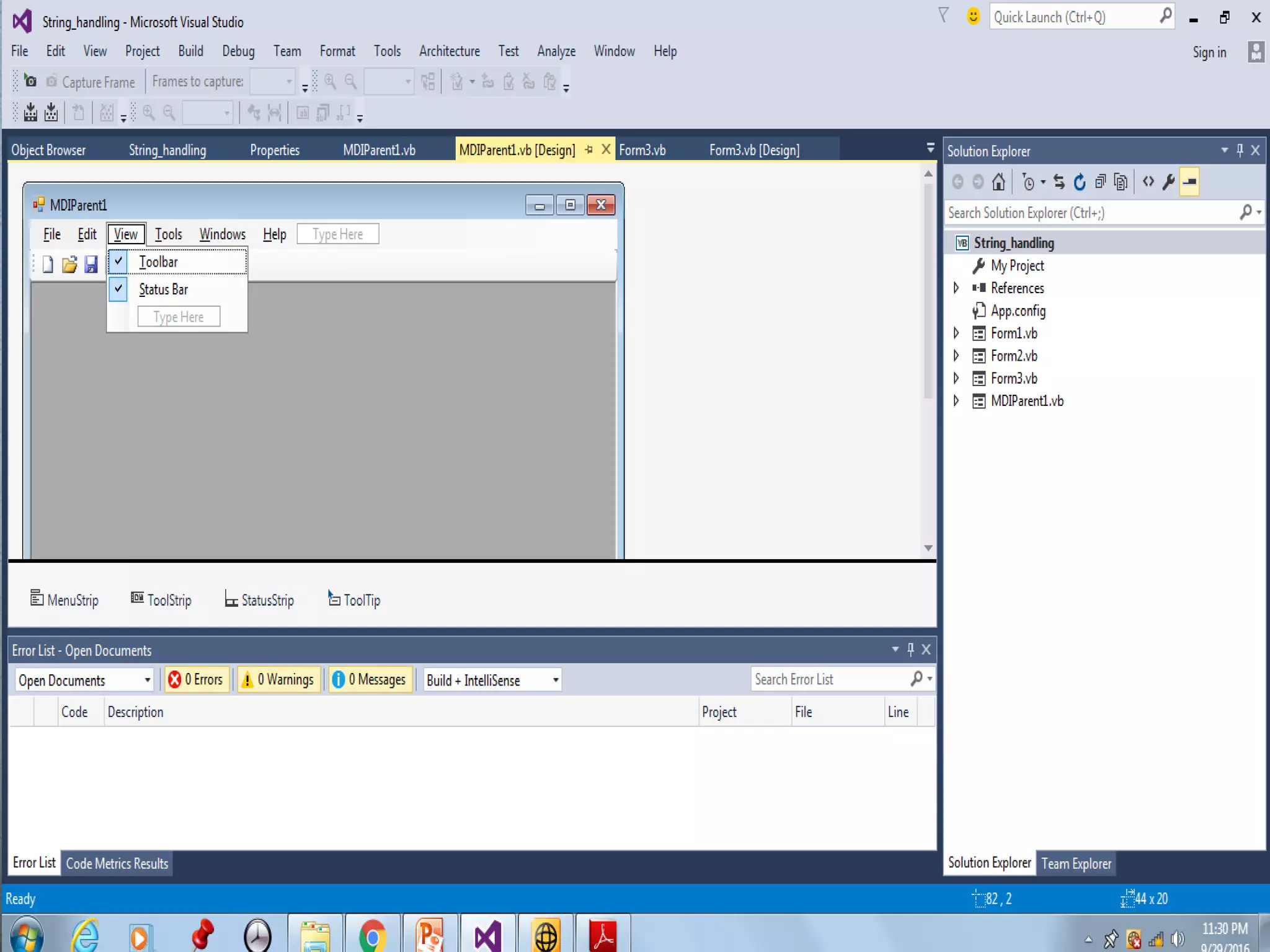Click the Home icon in Solution Explorer
This screenshot has height=952, width=1270.
coord(998,182)
